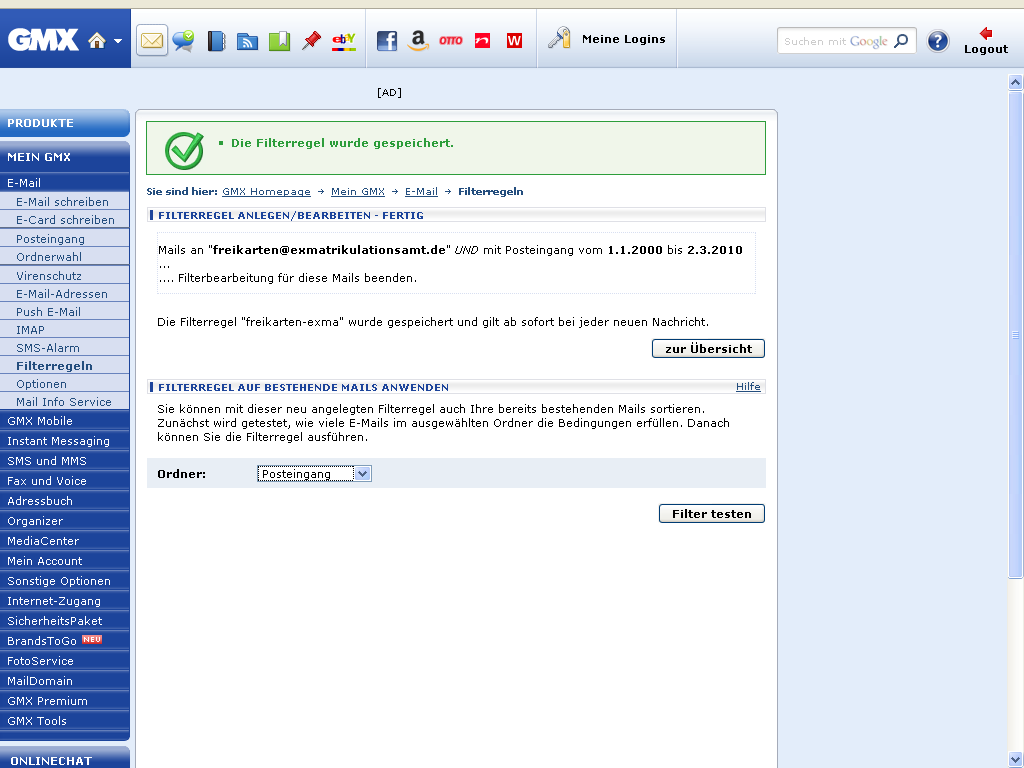This screenshot has height=768, width=1024.
Task: Click the 'Filter testen' button
Action: (711, 514)
